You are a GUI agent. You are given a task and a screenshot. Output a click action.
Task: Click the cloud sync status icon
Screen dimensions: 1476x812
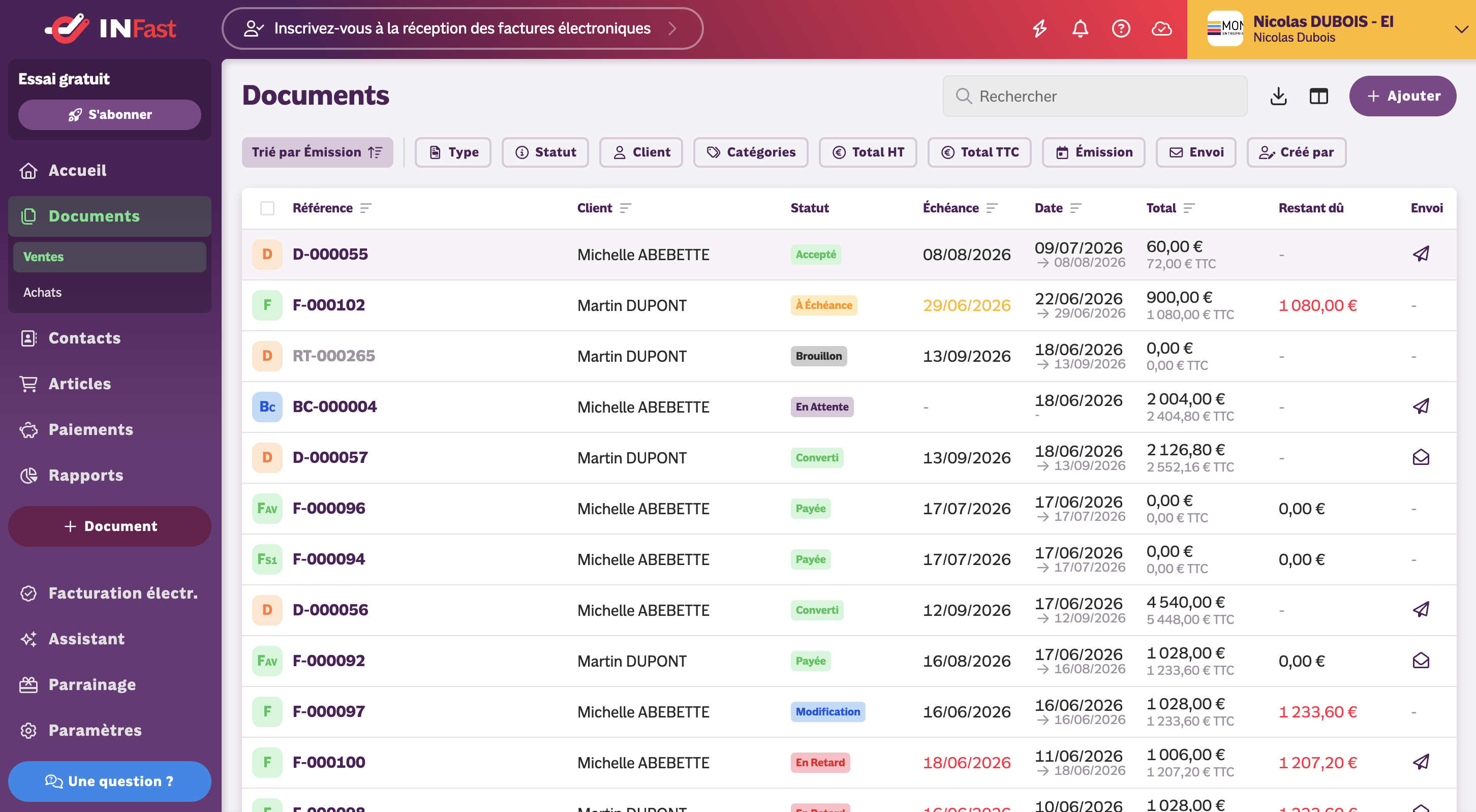point(1161,28)
